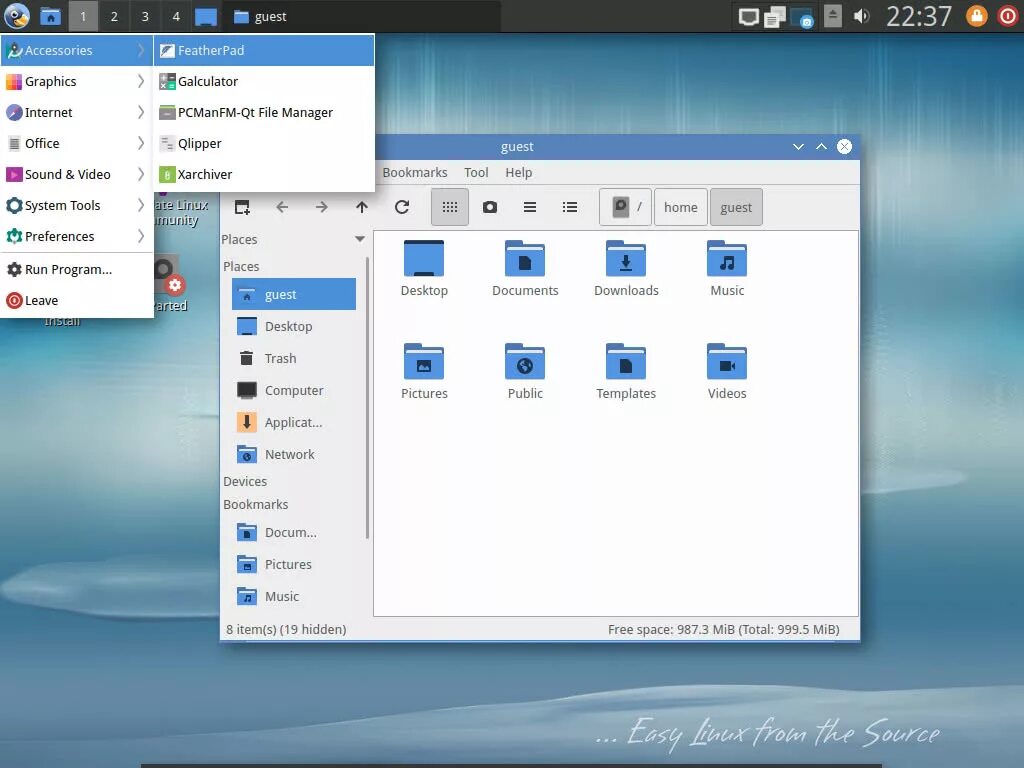Open the Tool menu
This screenshot has width=1024, height=768.
pos(476,172)
